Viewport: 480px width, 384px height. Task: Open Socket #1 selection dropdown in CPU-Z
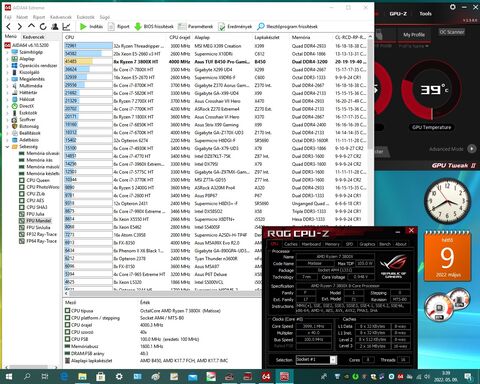[333, 360]
